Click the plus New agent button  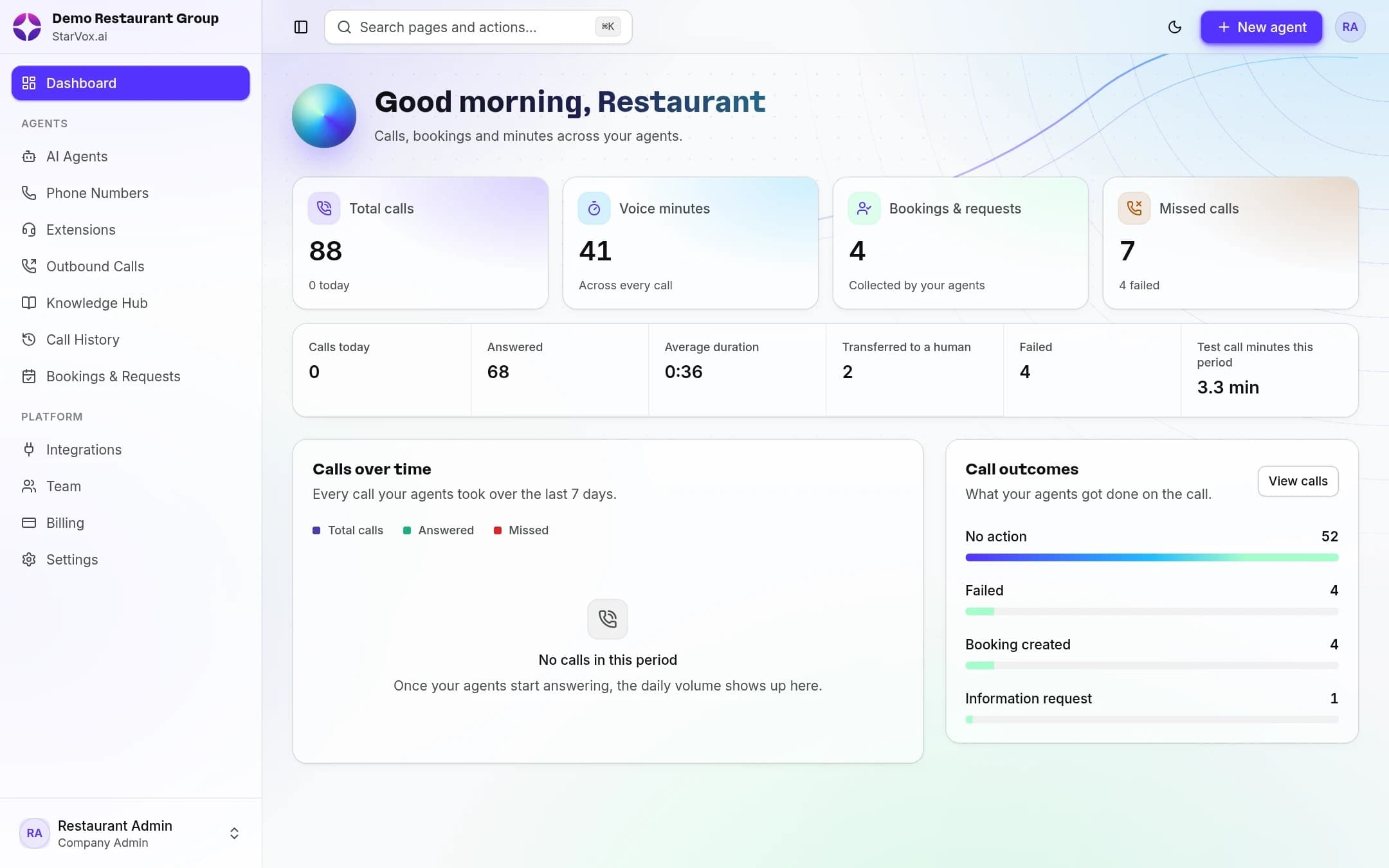tap(1262, 27)
